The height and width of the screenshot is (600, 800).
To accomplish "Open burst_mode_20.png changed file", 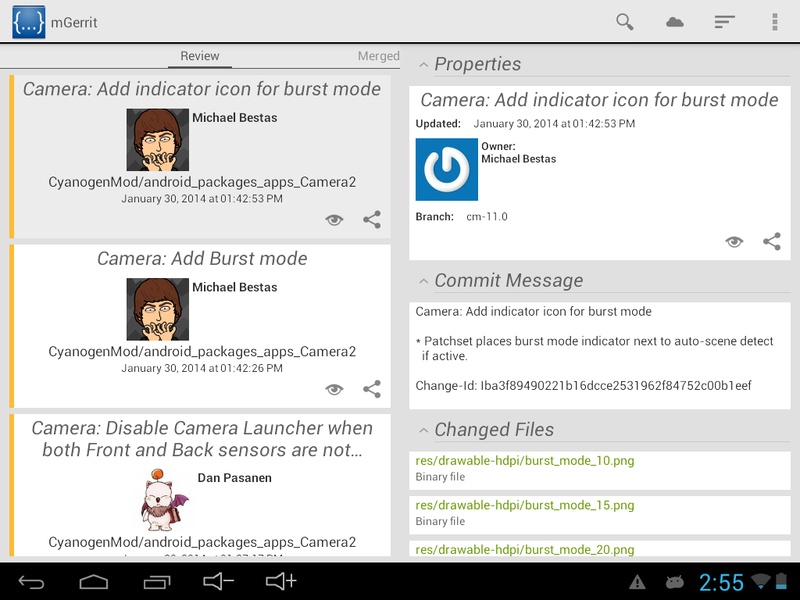I will 599,548.
